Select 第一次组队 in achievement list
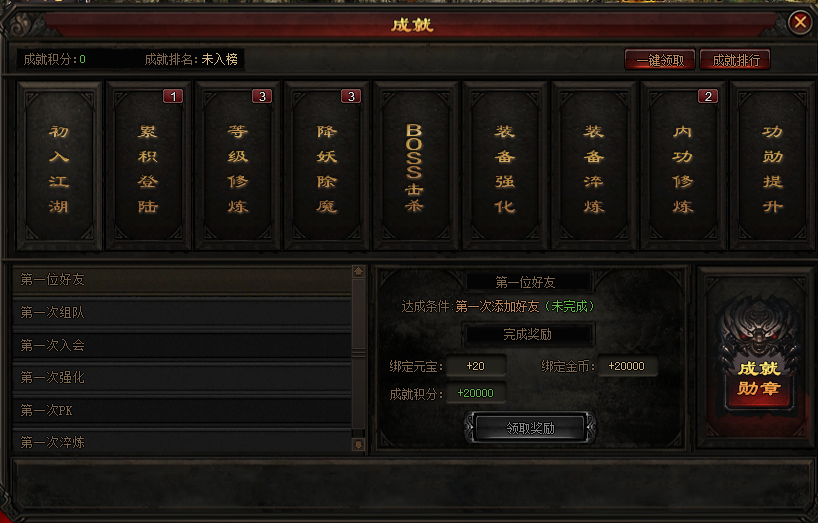The image size is (818, 523). coord(182,312)
